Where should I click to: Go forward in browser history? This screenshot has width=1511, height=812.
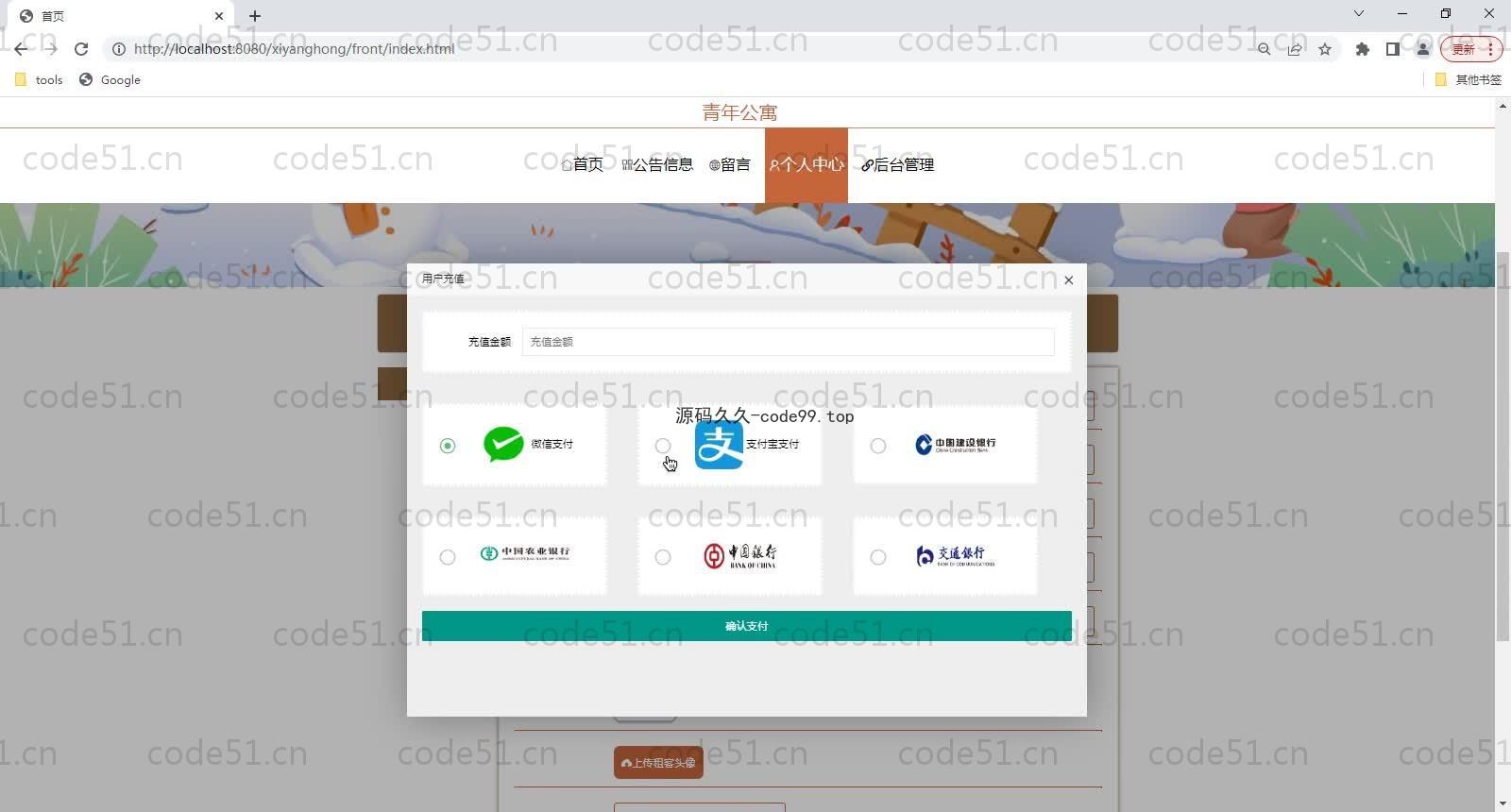point(51,49)
